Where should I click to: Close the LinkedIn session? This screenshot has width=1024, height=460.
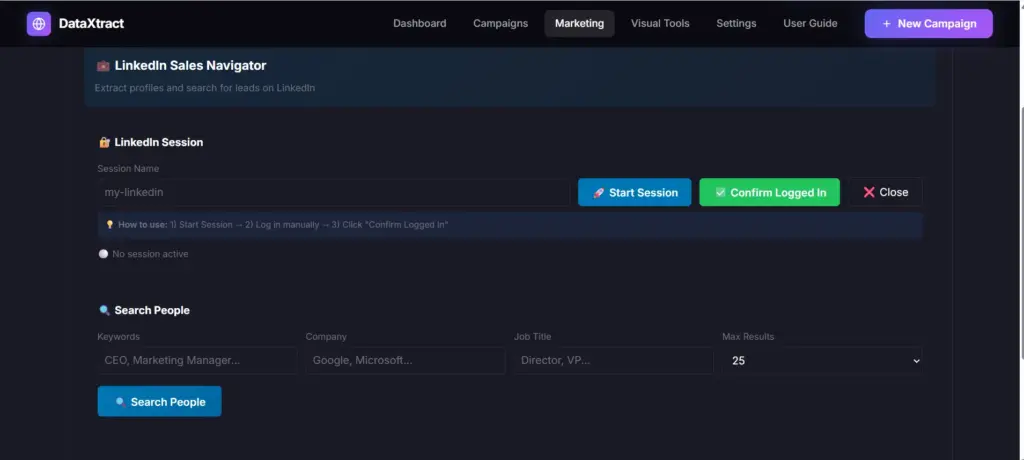click(x=886, y=193)
